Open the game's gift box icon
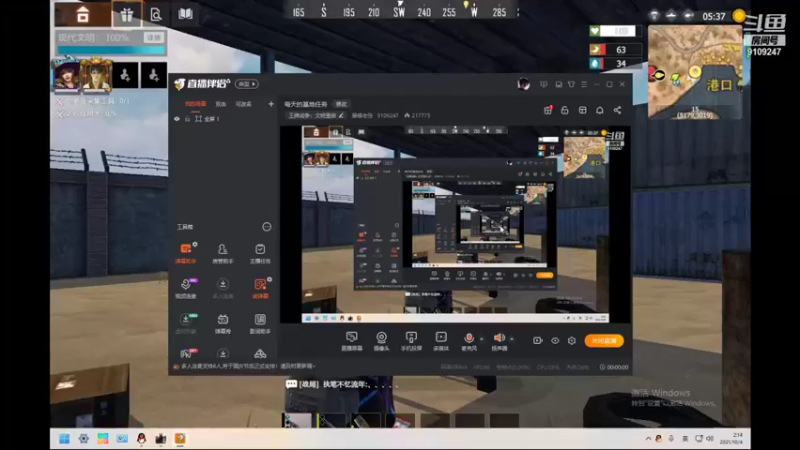 point(127,14)
